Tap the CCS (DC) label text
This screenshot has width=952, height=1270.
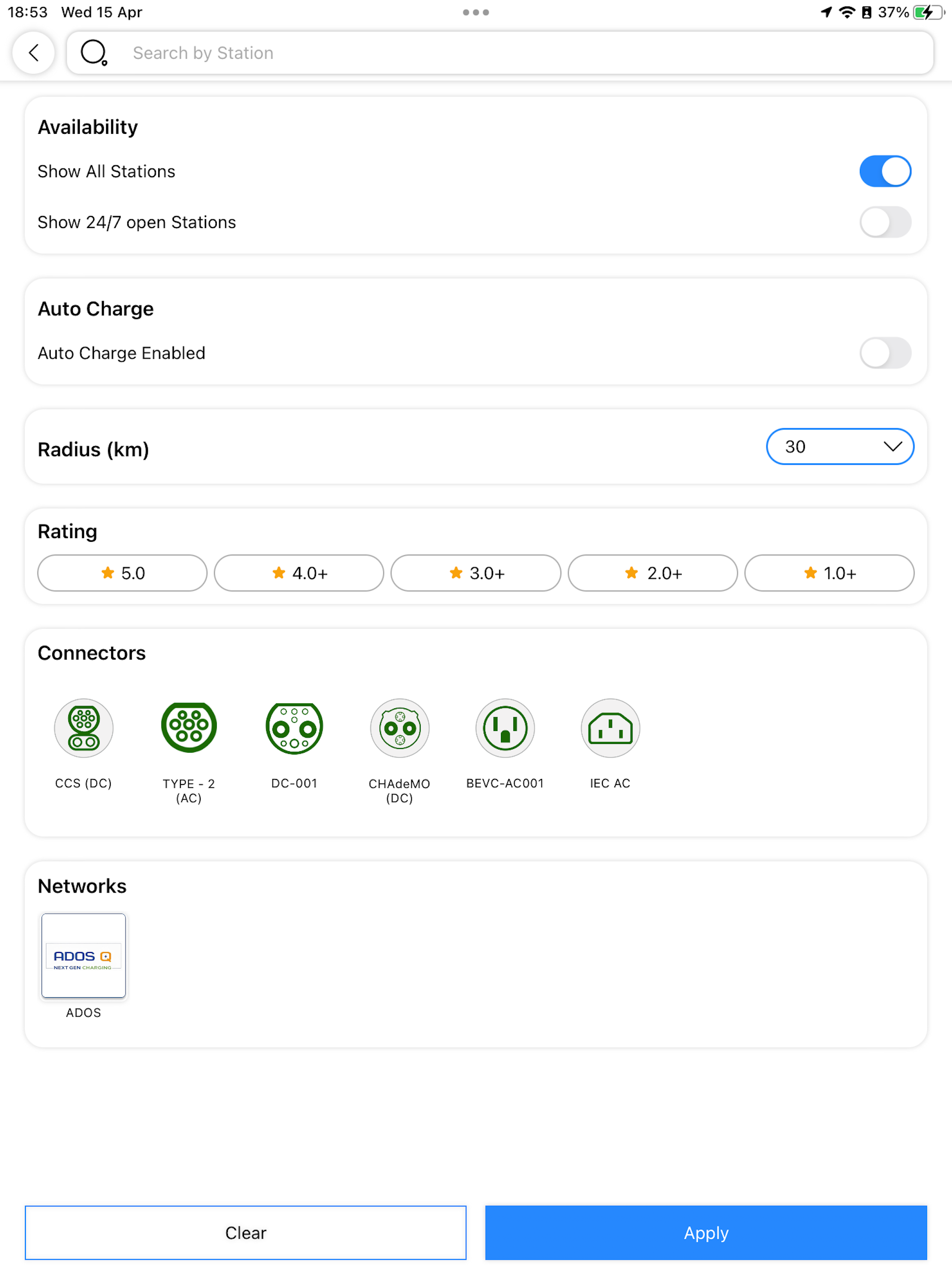[84, 783]
